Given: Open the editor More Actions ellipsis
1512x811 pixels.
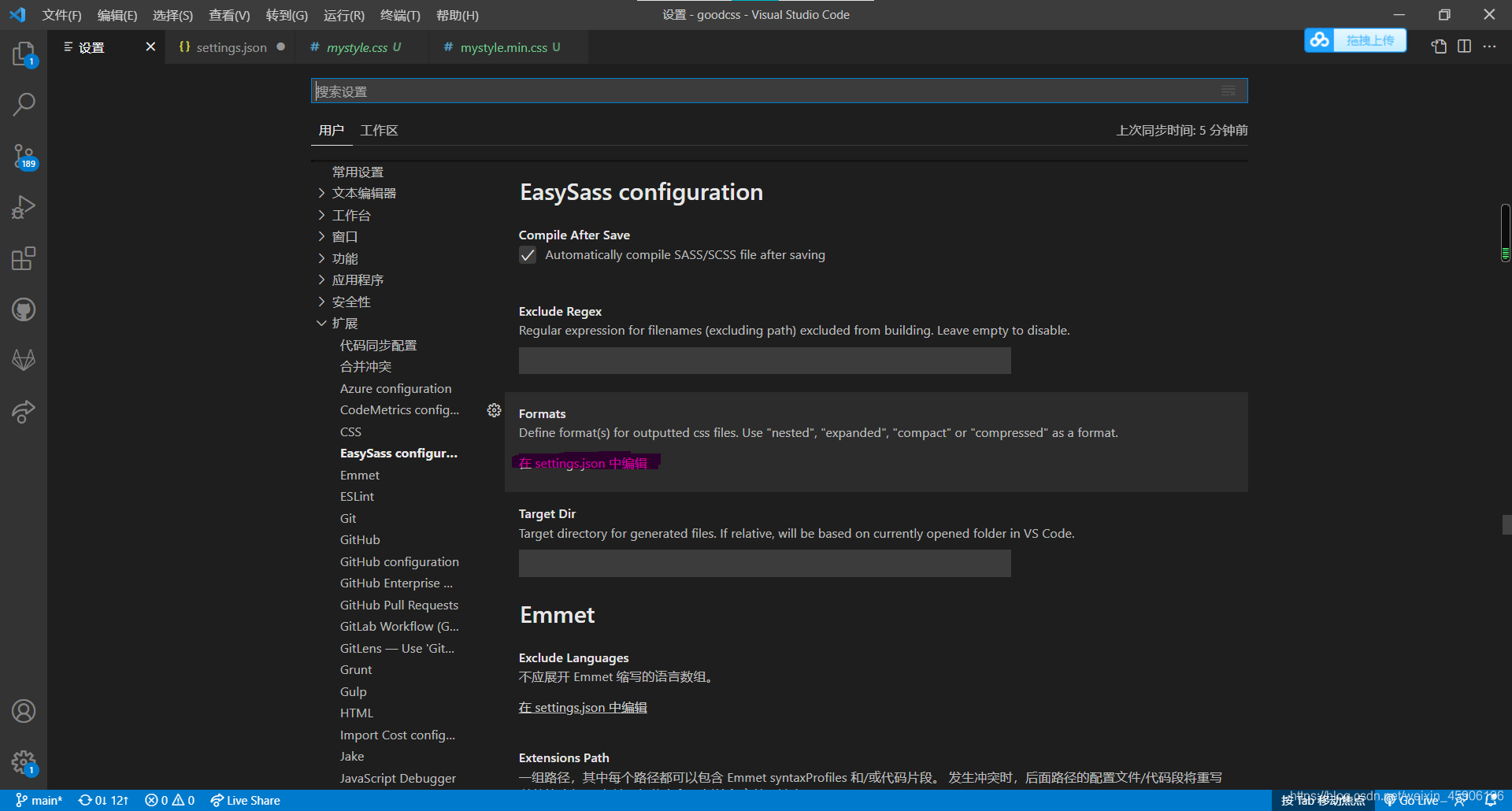Looking at the screenshot, I should click(x=1489, y=46).
